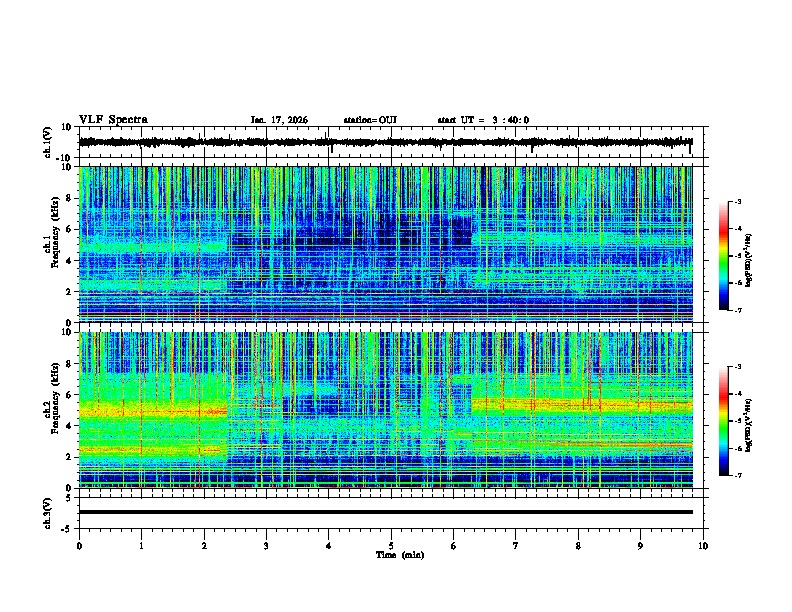The height and width of the screenshot is (612, 792).
Task: Click the flat ch.3 voltage trace line
Action: coord(386,512)
